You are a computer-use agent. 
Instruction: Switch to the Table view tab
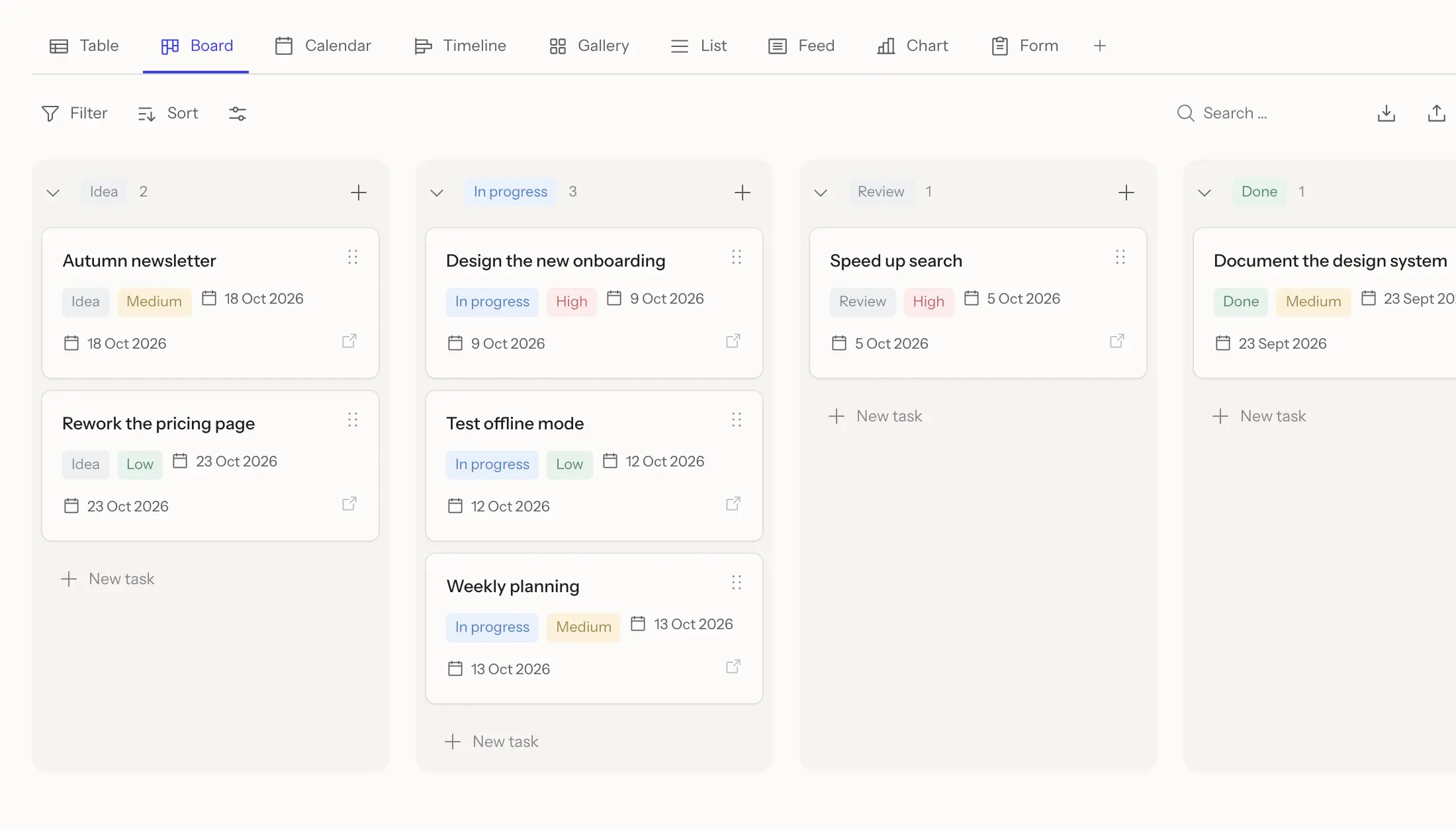(x=84, y=46)
